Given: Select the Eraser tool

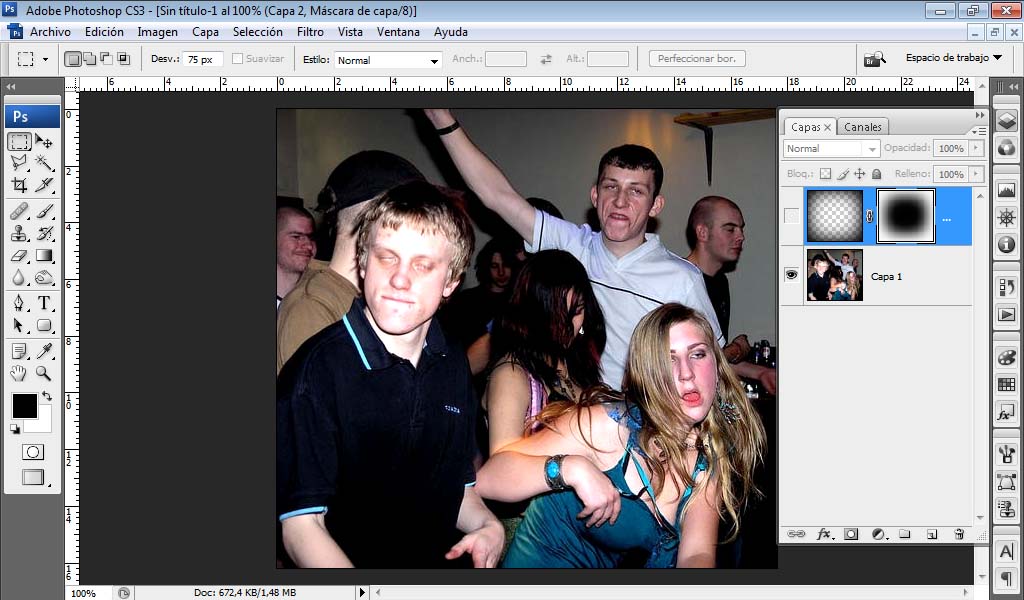Looking at the screenshot, I should 20,255.
